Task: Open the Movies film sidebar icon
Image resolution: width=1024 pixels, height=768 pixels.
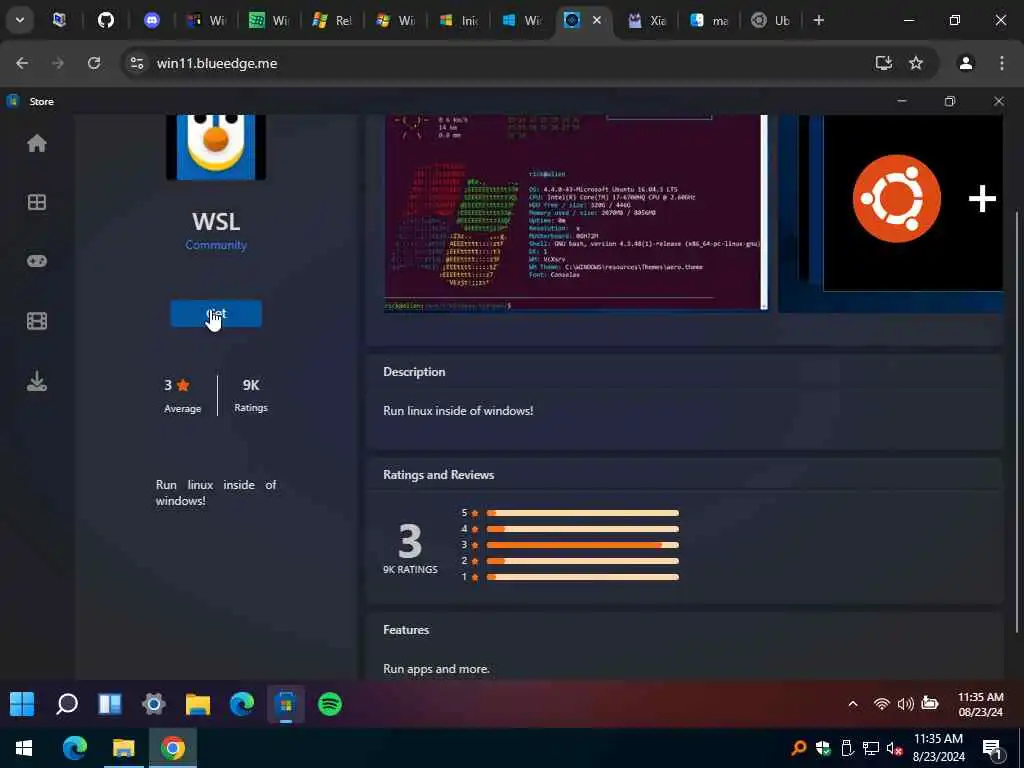Action: pyautogui.click(x=37, y=321)
